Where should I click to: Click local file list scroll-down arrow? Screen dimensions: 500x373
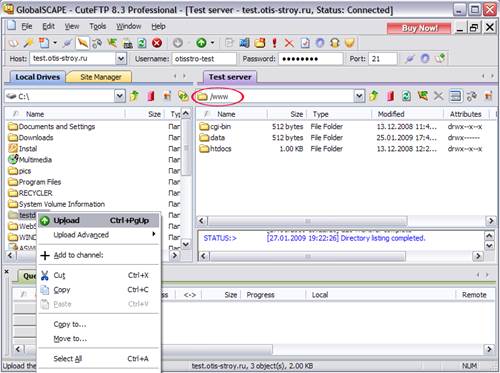click(x=186, y=244)
